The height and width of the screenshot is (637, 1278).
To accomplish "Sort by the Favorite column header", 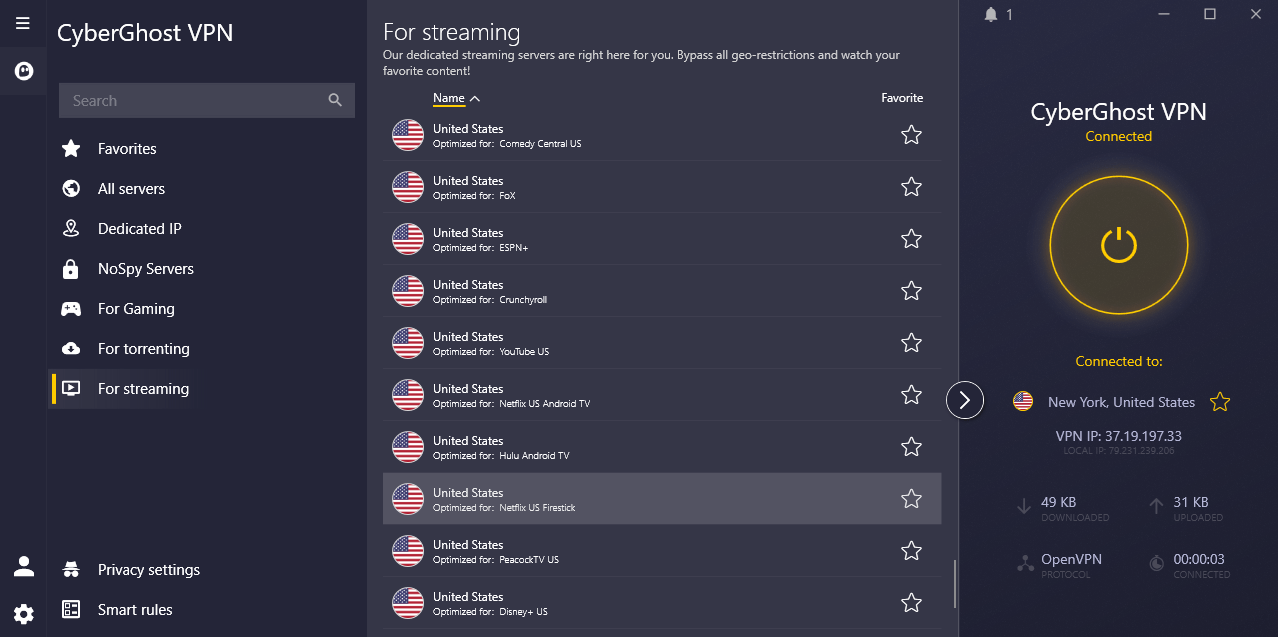I will tap(901, 98).
